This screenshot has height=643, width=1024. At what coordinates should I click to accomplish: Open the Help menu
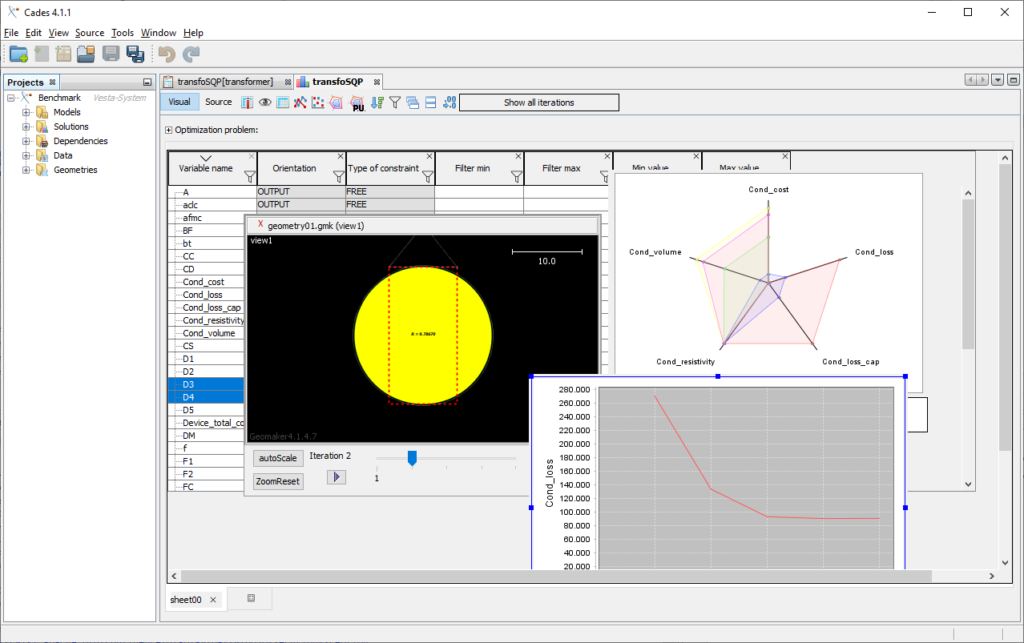pyautogui.click(x=193, y=33)
